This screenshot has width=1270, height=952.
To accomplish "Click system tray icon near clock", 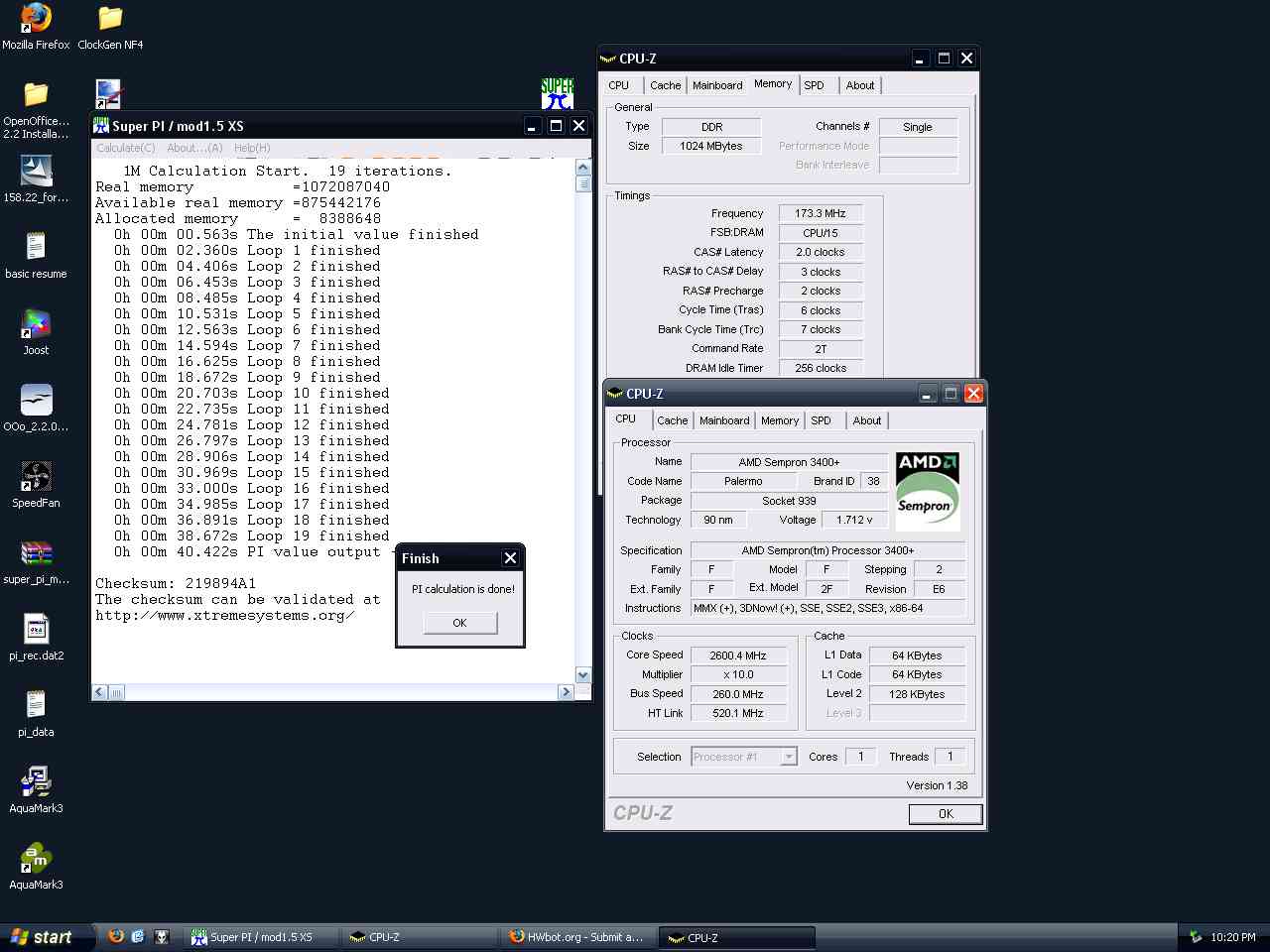I will point(1195,937).
